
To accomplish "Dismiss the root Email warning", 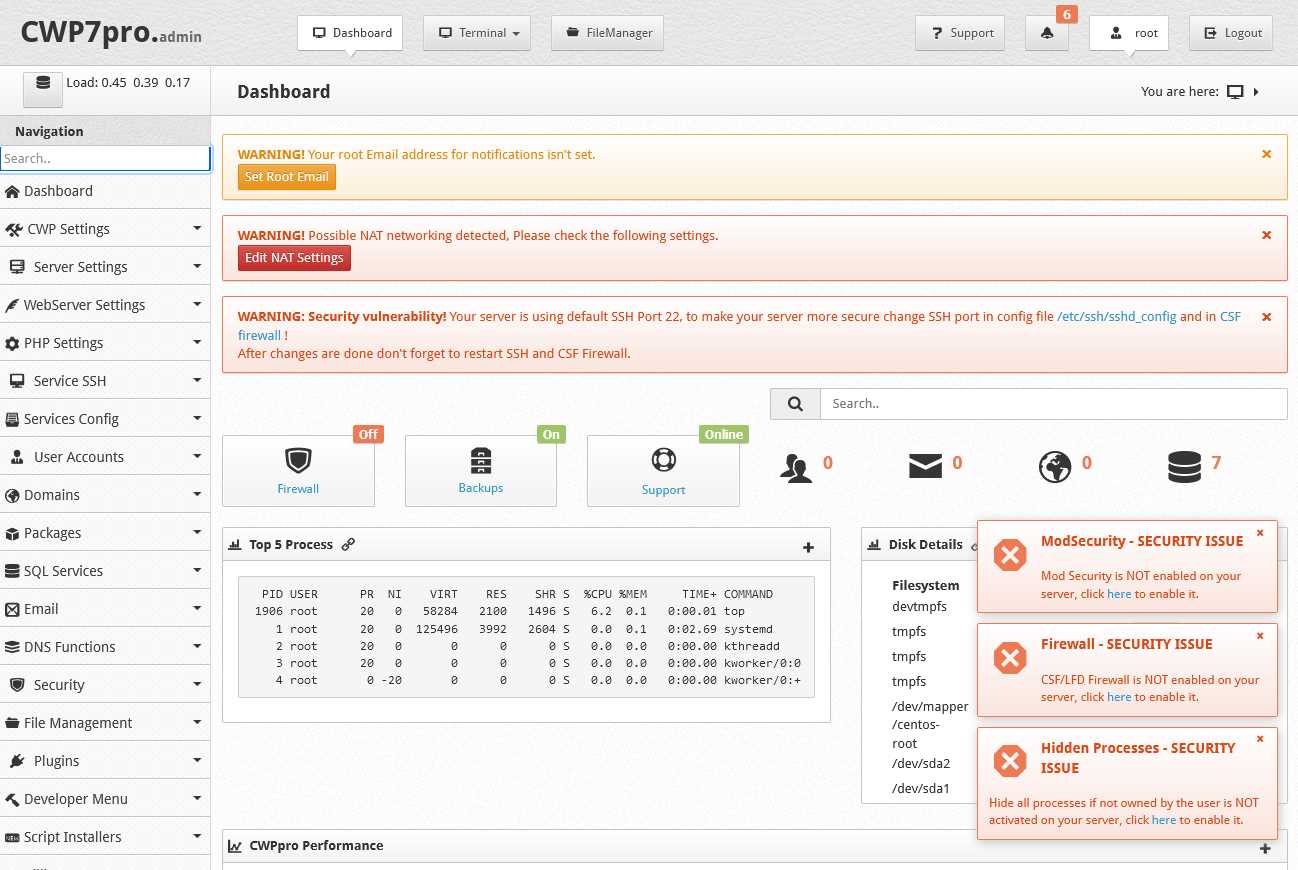I will click(x=1266, y=154).
